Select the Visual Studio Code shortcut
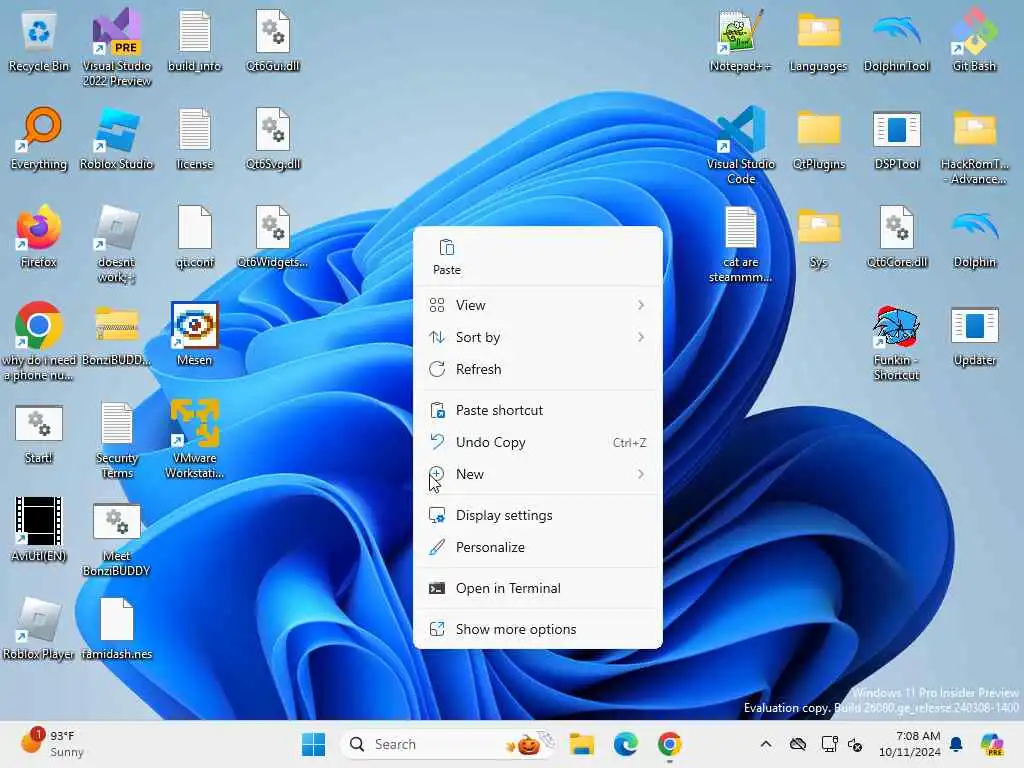Viewport: 1024px width, 768px height. pyautogui.click(x=741, y=146)
